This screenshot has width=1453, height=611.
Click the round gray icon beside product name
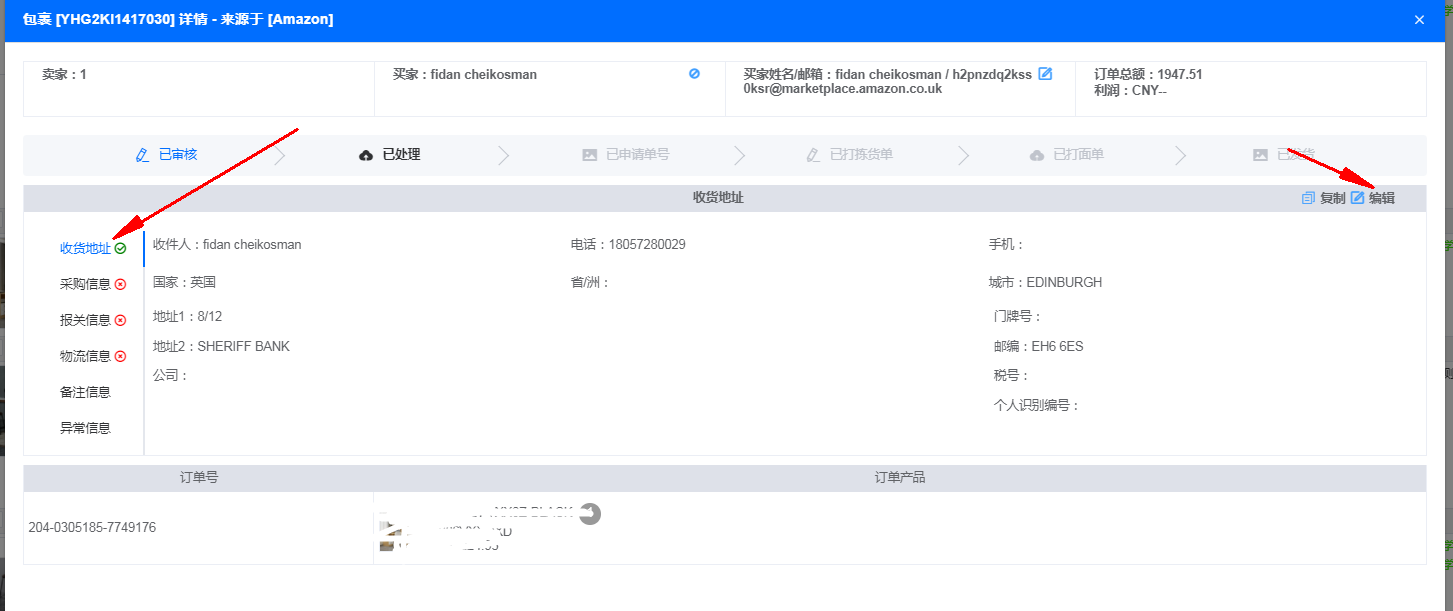pyautogui.click(x=590, y=513)
